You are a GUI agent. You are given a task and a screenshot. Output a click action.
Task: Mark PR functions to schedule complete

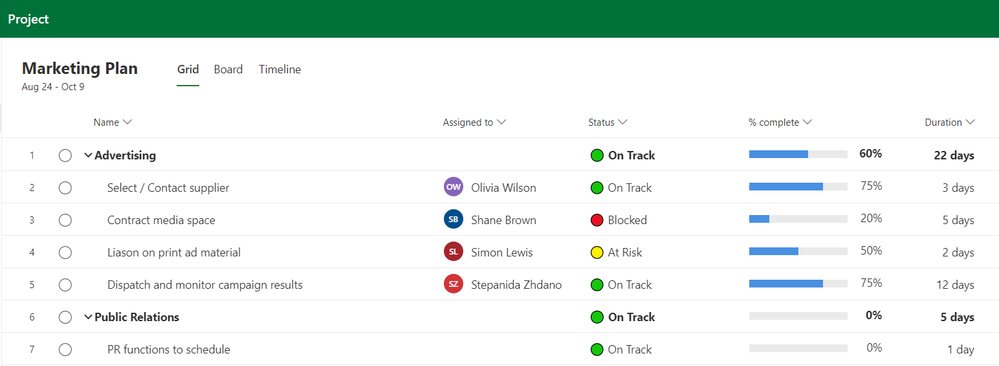[65, 349]
